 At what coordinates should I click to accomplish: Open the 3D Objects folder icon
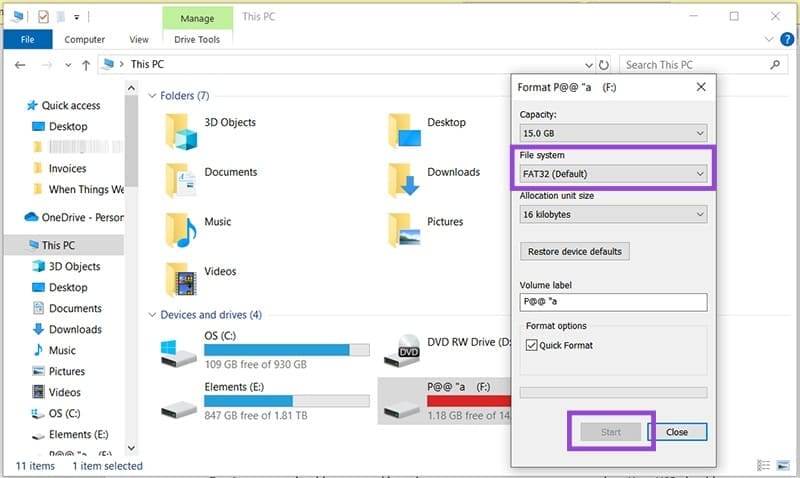[181, 129]
